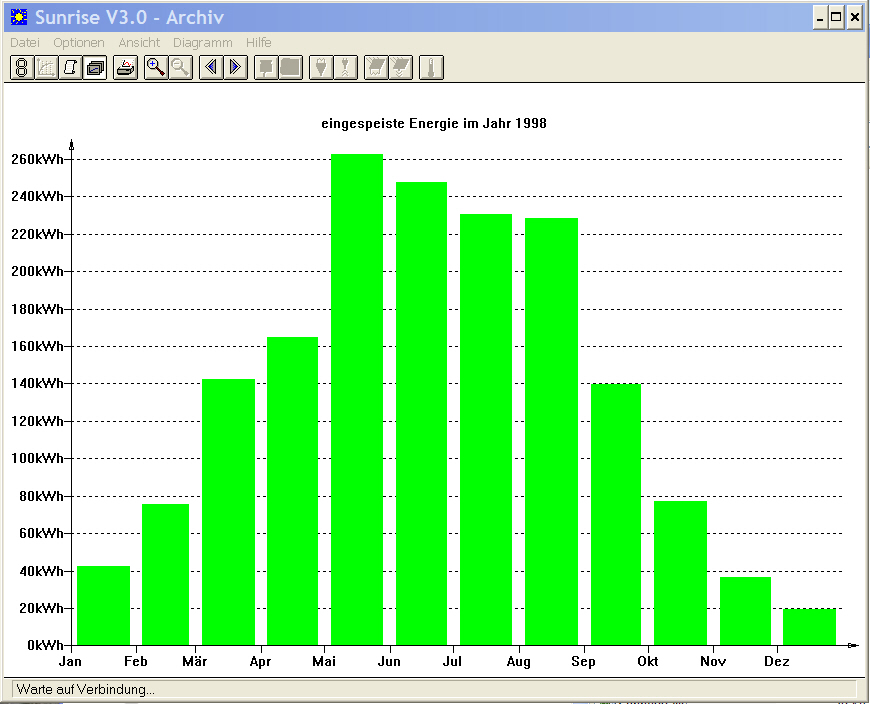
Task: Open the Optionen menu
Action: tap(79, 43)
